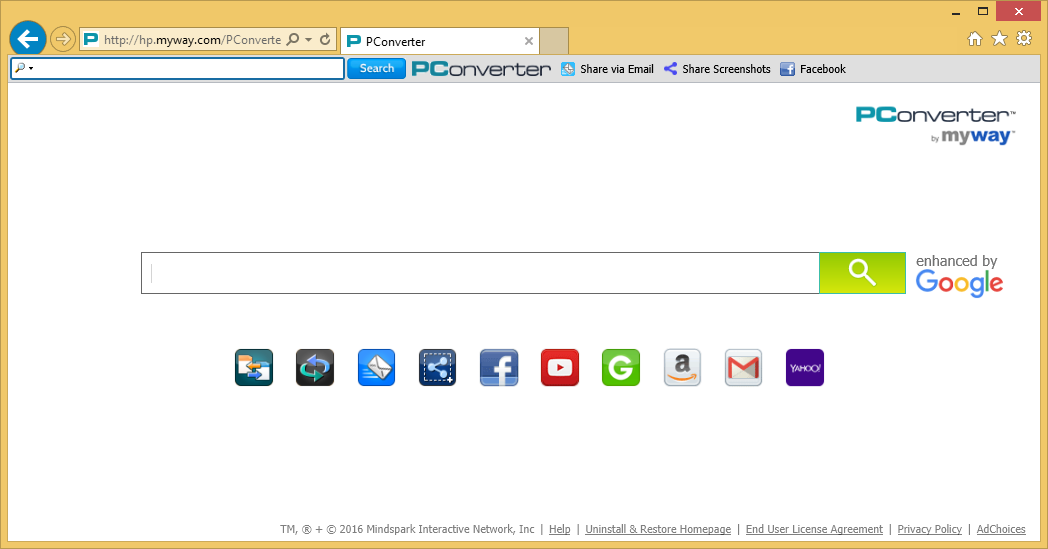The width and height of the screenshot is (1048, 549).
Task: Click the forward navigation arrow
Action: pyautogui.click(x=62, y=39)
